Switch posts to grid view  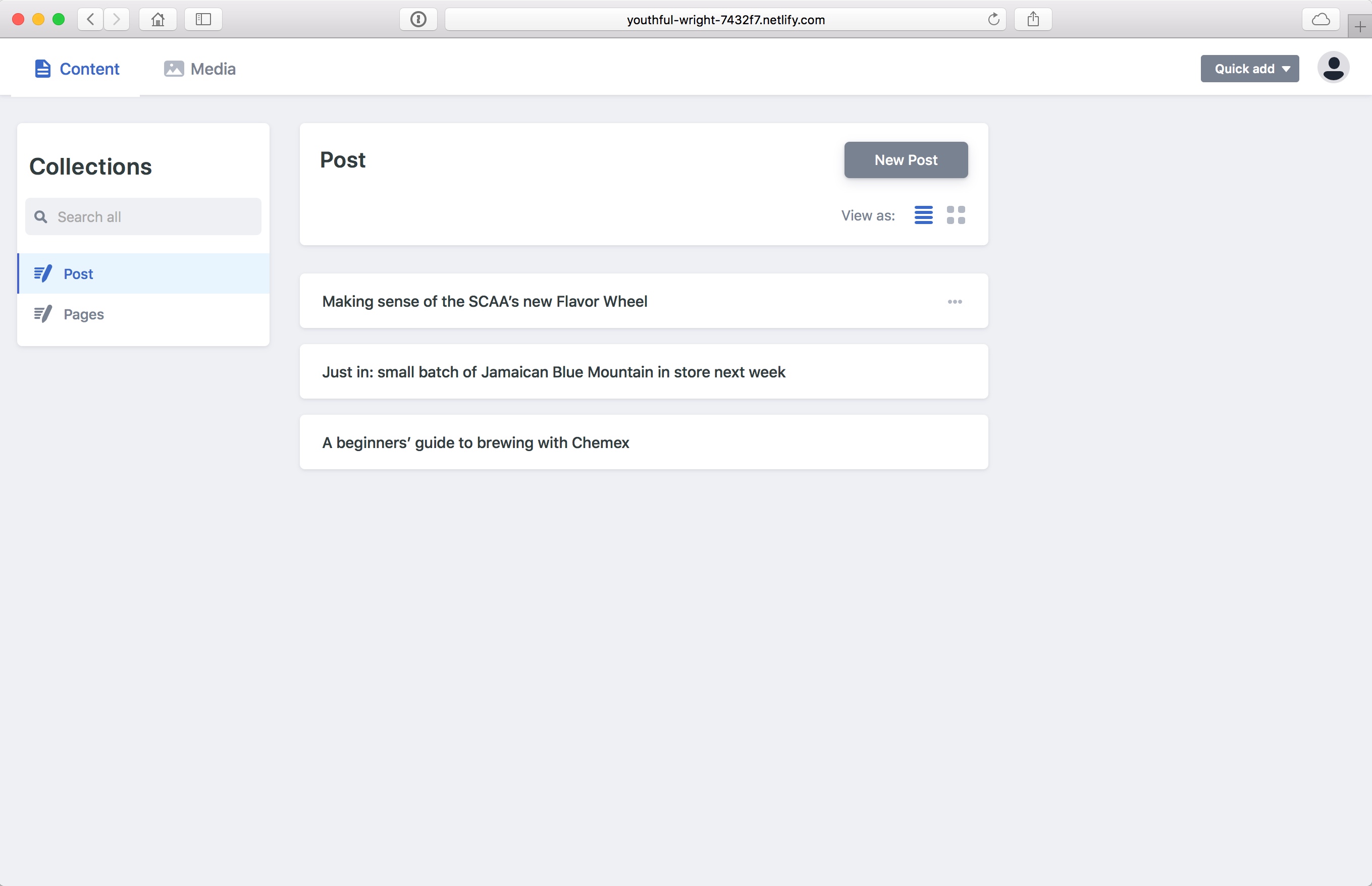click(956, 214)
